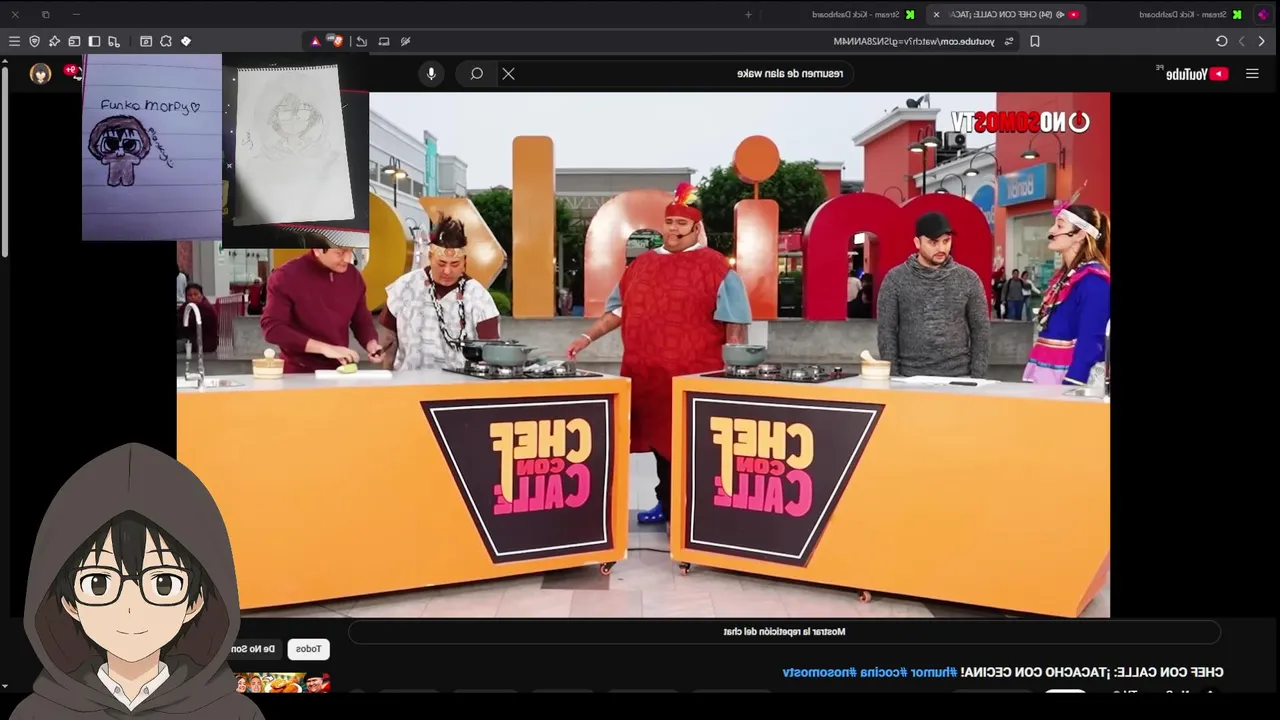The width and height of the screenshot is (1280, 720).
Task: Click 'Mostrar la repetición del chat' button
Action: click(784, 632)
